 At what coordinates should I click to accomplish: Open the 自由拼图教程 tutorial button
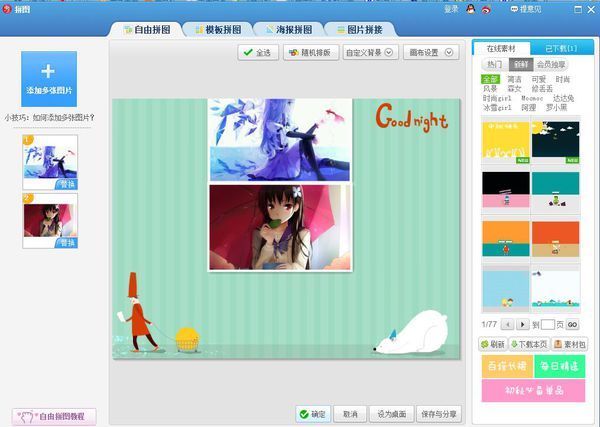[54, 416]
